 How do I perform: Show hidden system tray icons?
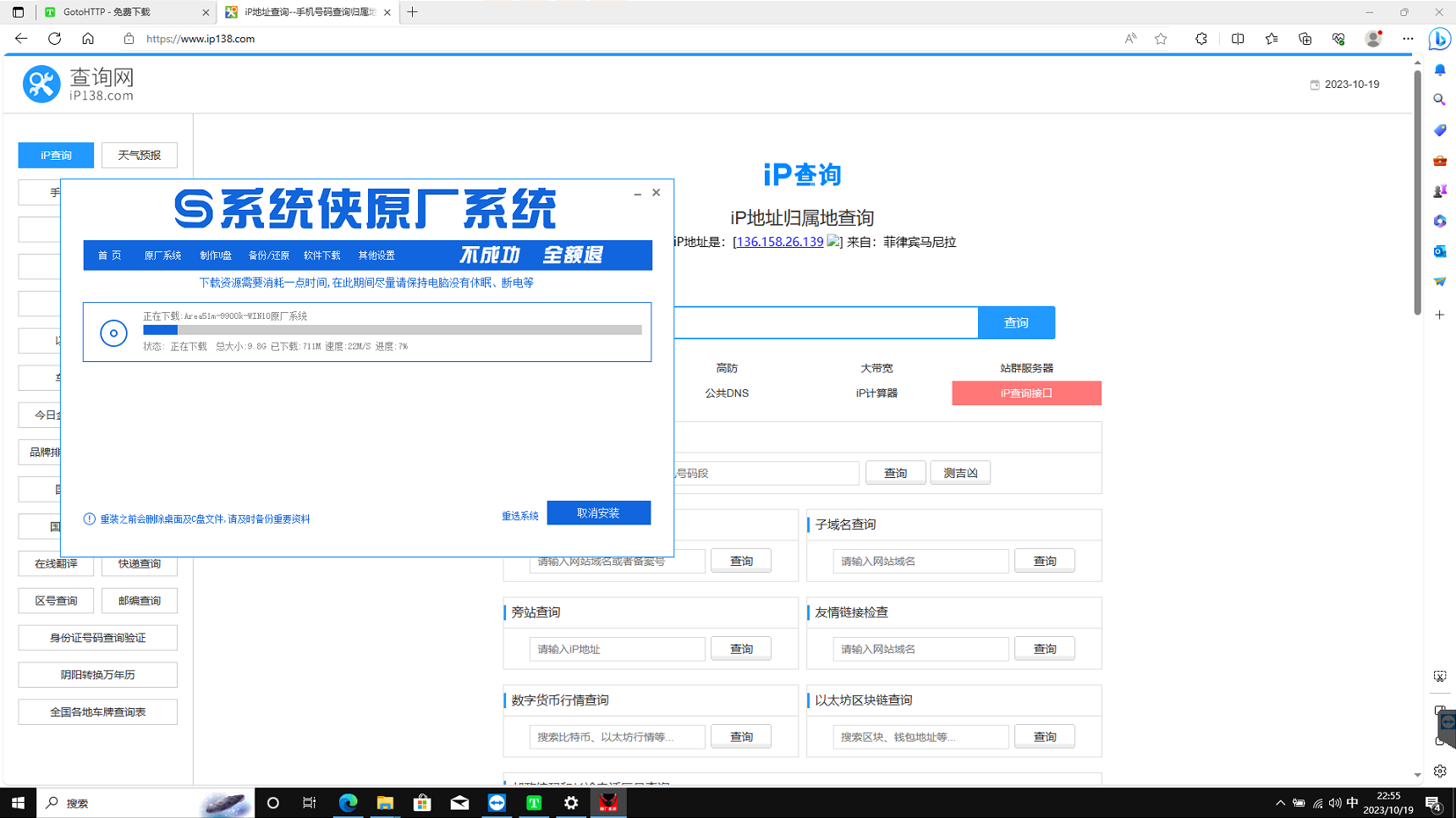pos(1280,803)
